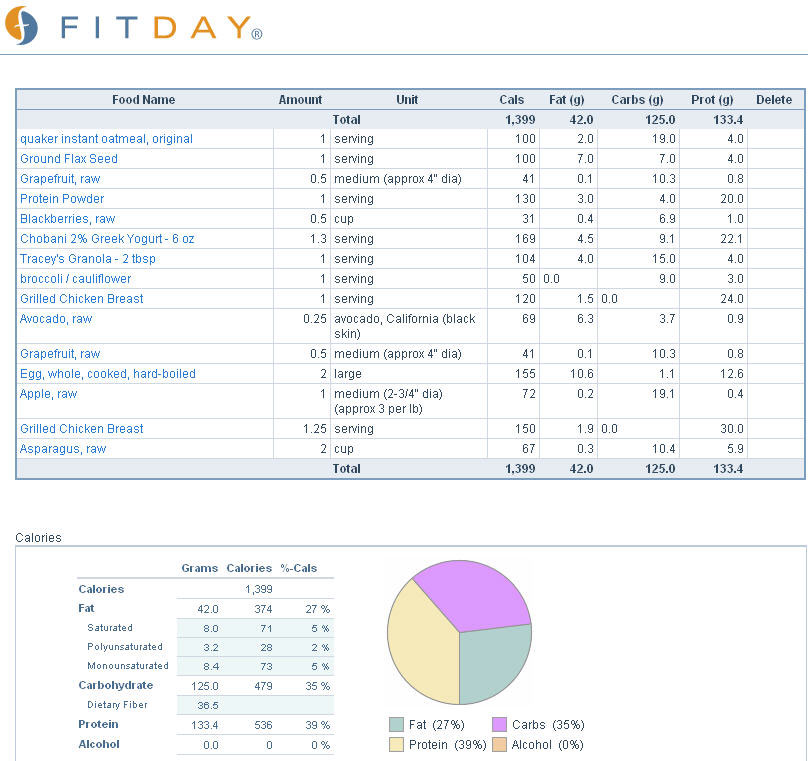This screenshot has height=761, width=808.
Task: Click the Amount column header
Action: pos(300,99)
